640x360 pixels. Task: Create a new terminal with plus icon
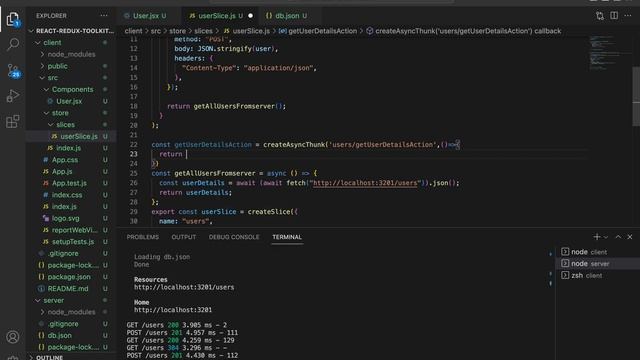click(x=597, y=237)
